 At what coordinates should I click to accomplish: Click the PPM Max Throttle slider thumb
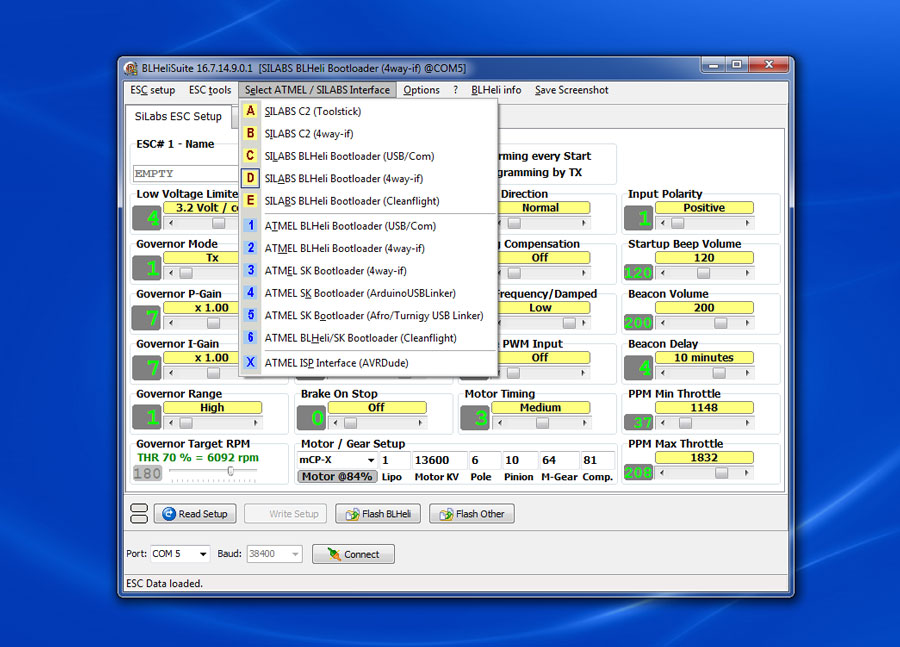pyautogui.click(x=721, y=473)
